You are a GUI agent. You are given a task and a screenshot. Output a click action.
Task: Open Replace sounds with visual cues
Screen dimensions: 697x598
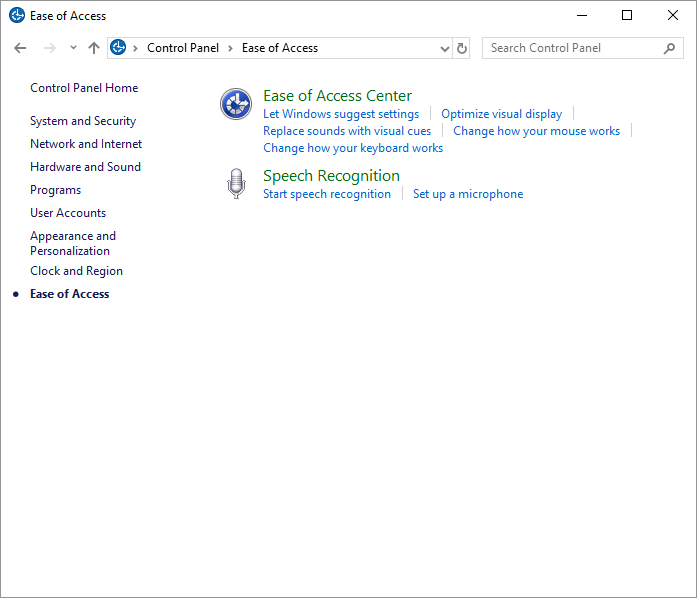[347, 131]
